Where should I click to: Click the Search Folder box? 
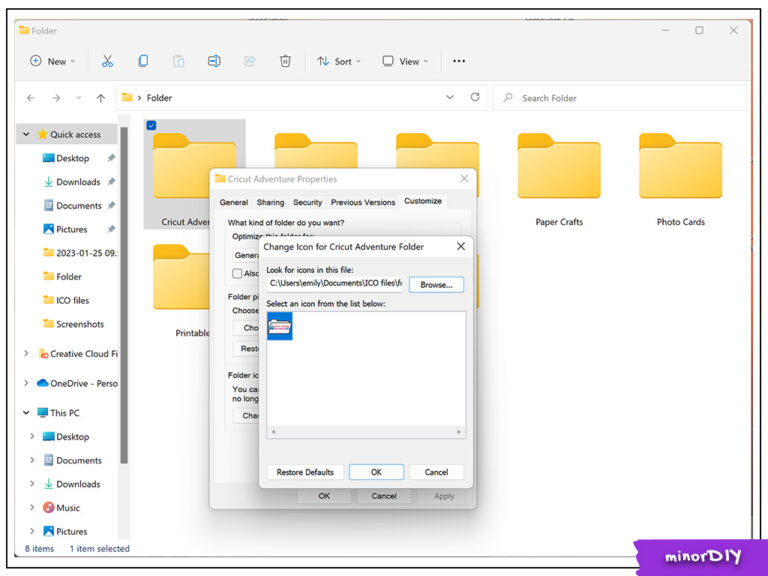click(619, 98)
